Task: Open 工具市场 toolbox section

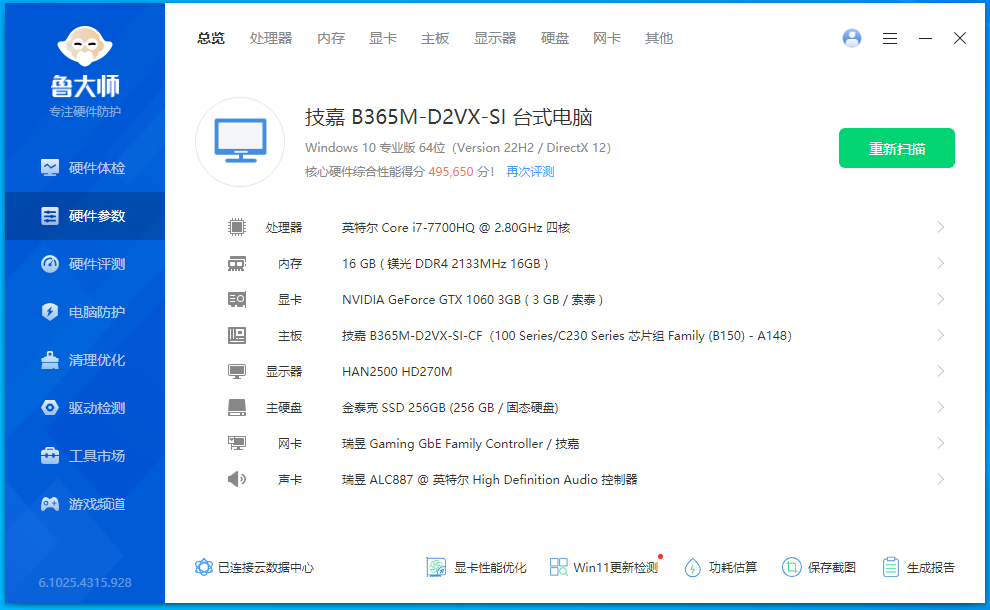Action: [84, 456]
